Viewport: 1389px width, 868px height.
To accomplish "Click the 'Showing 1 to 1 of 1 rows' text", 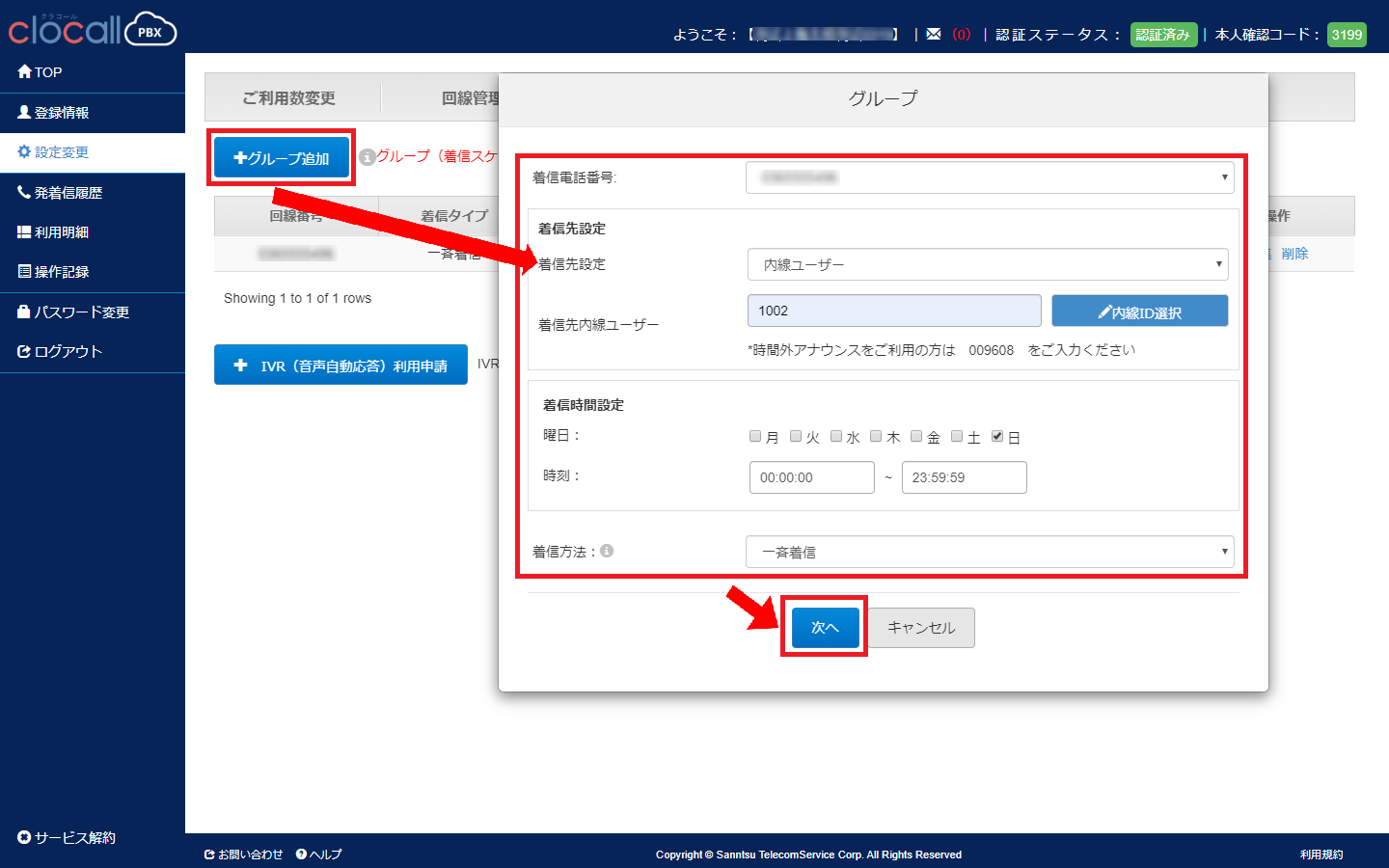I will (297, 298).
